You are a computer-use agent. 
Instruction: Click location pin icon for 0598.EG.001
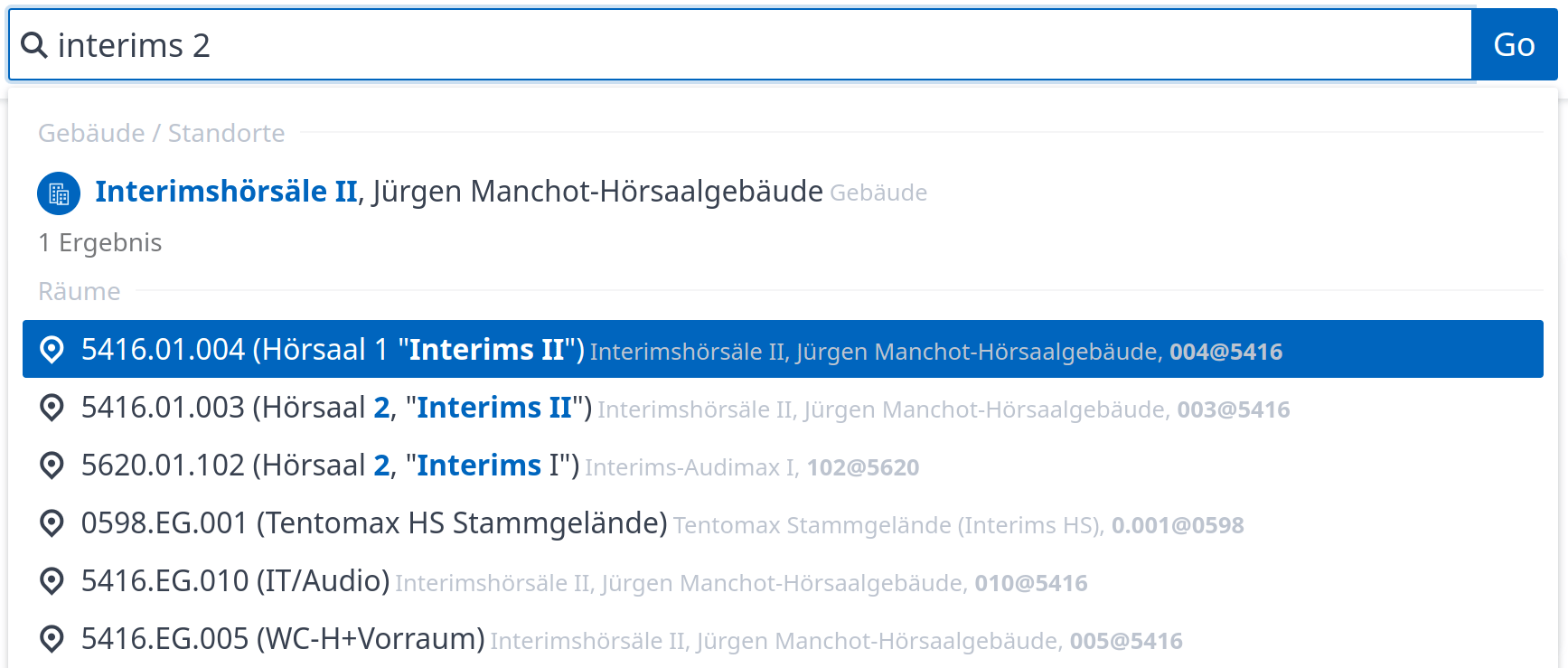click(x=52, y=523)
